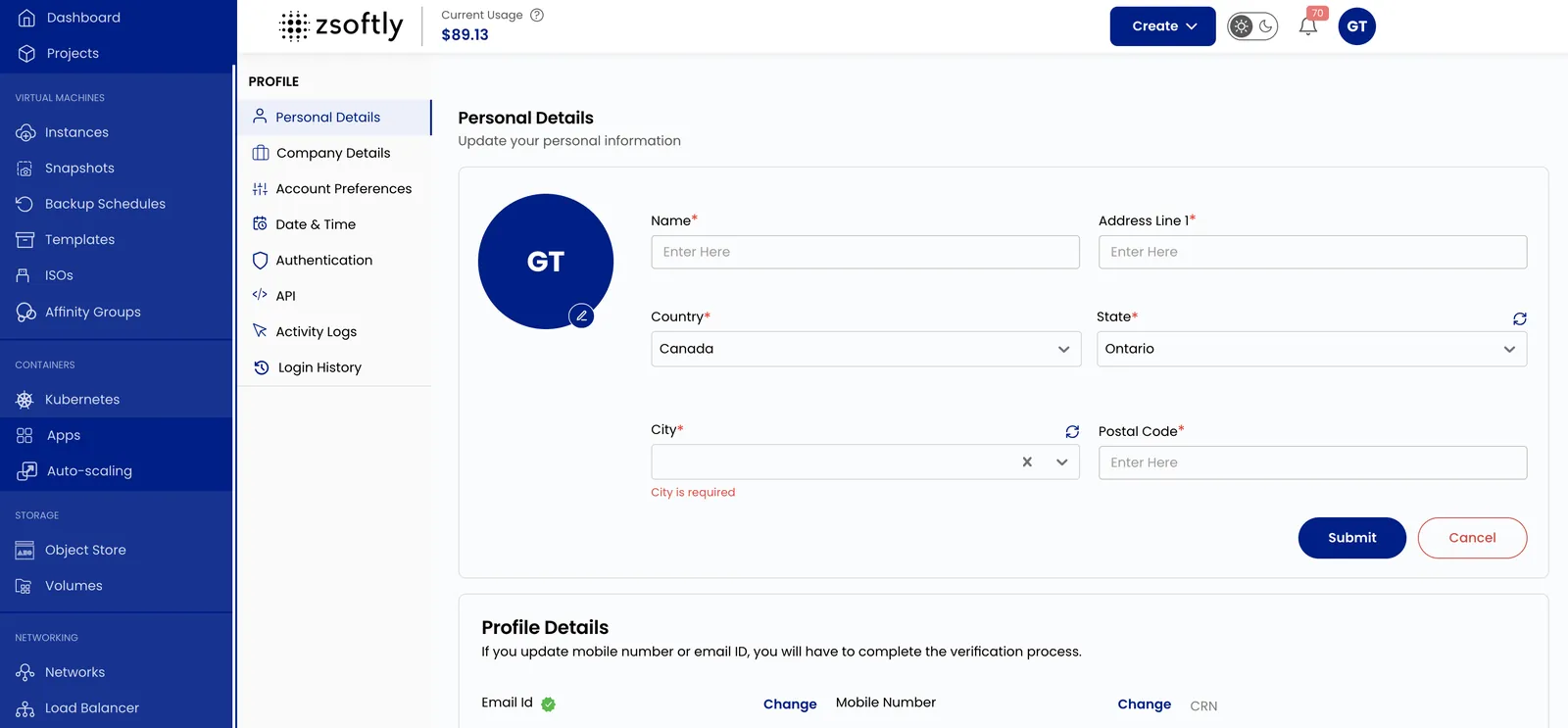Click the Apps grid icon
Viewport: 1568px width, 728px height.
pyautogui.click(x=24, y=435)
